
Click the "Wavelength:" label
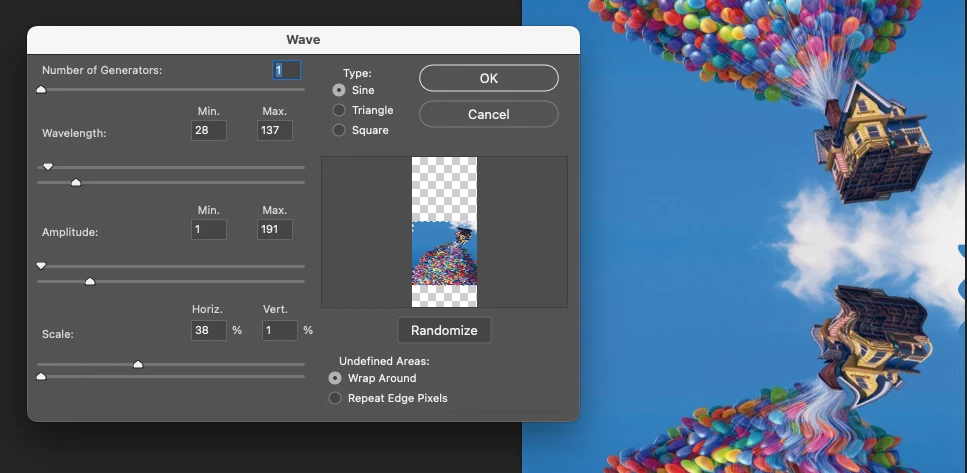(74, 133)
